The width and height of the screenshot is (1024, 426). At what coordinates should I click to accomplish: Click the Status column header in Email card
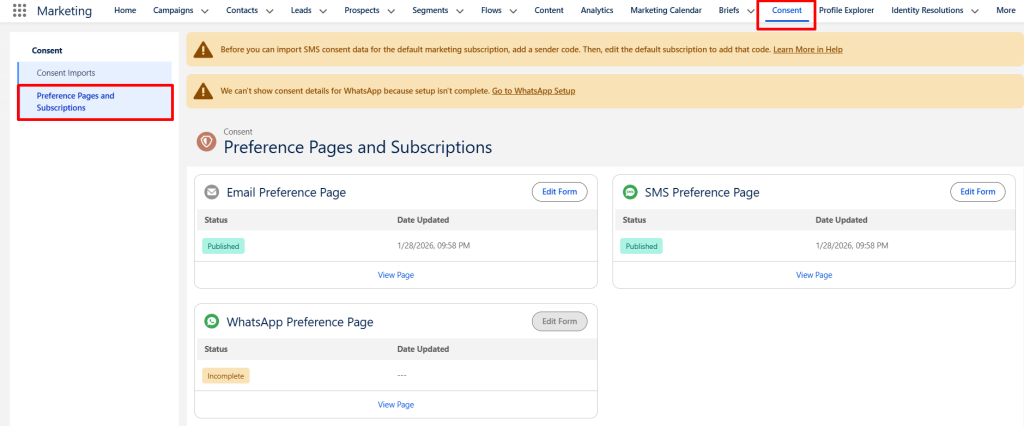pos(216,220)
